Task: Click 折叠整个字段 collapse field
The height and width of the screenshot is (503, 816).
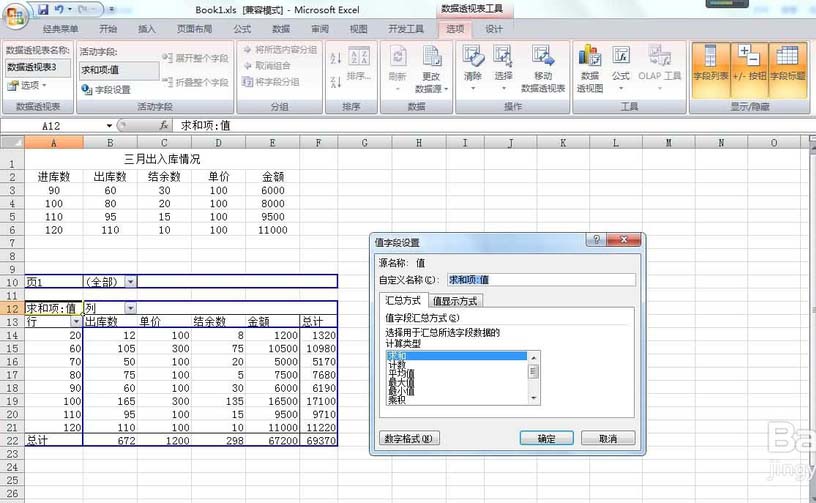Action: click(x=195, y=82)
